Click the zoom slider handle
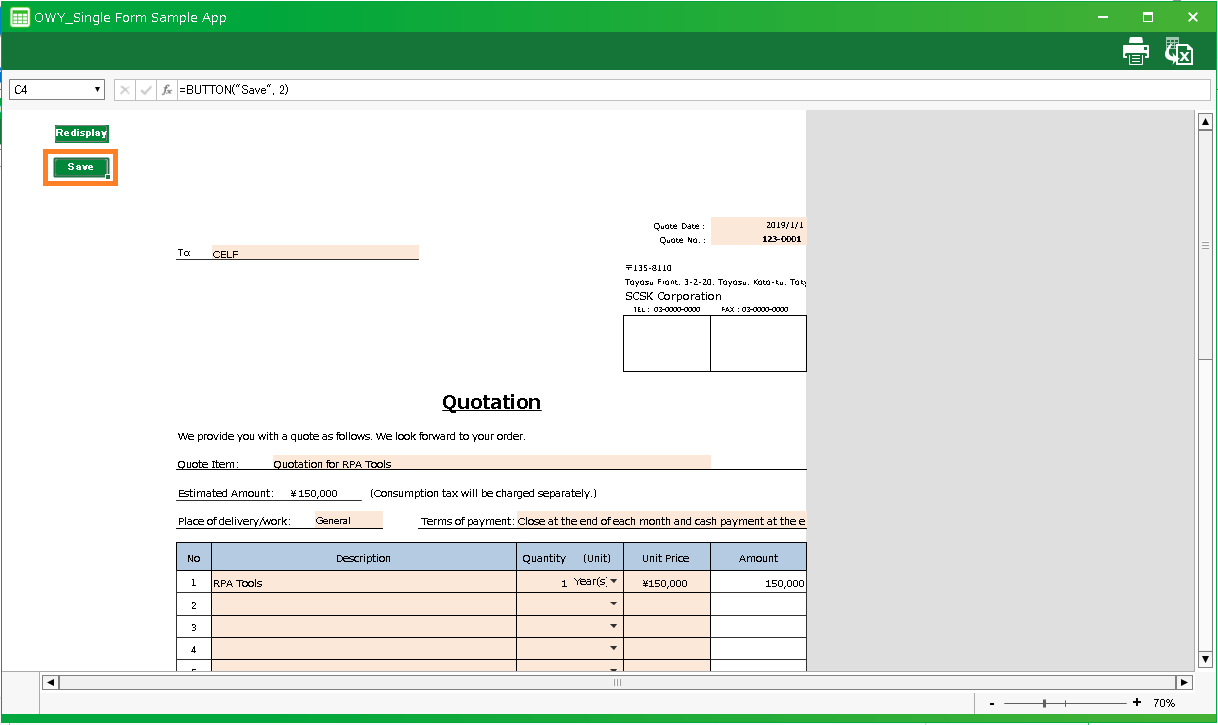1218x725 pixels. [x=1044, y=703]
